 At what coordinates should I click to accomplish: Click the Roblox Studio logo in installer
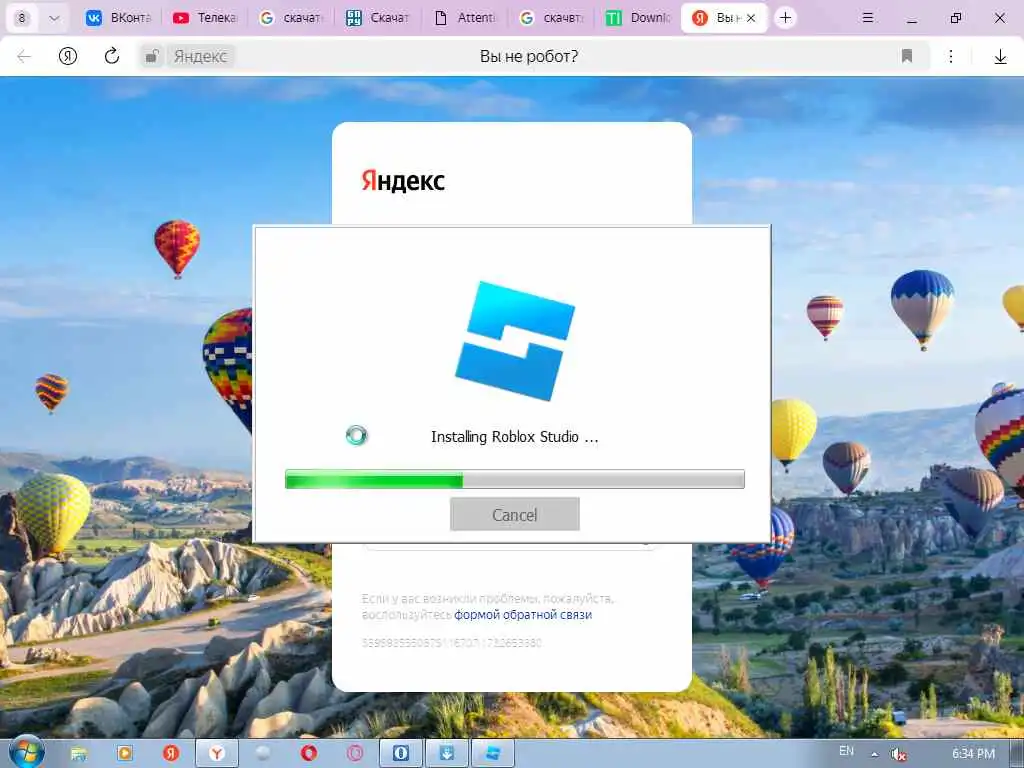(515, 340)
